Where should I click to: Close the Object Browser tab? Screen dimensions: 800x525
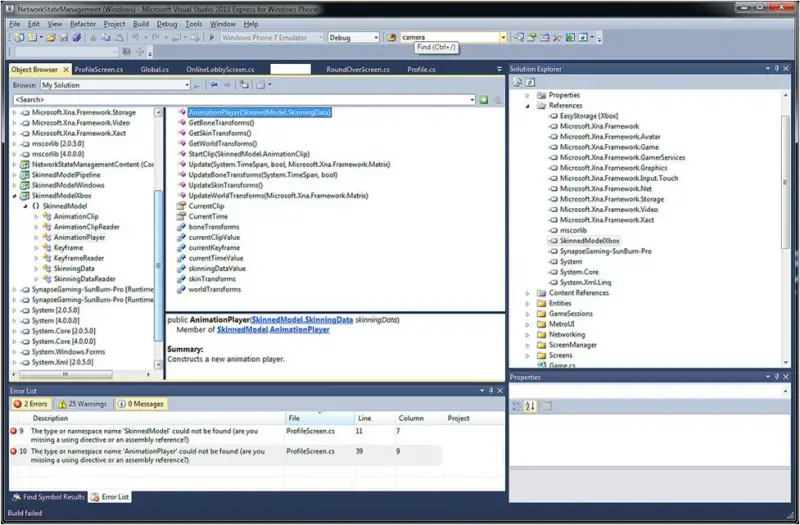pyautogui.click(x=66, y=69)
